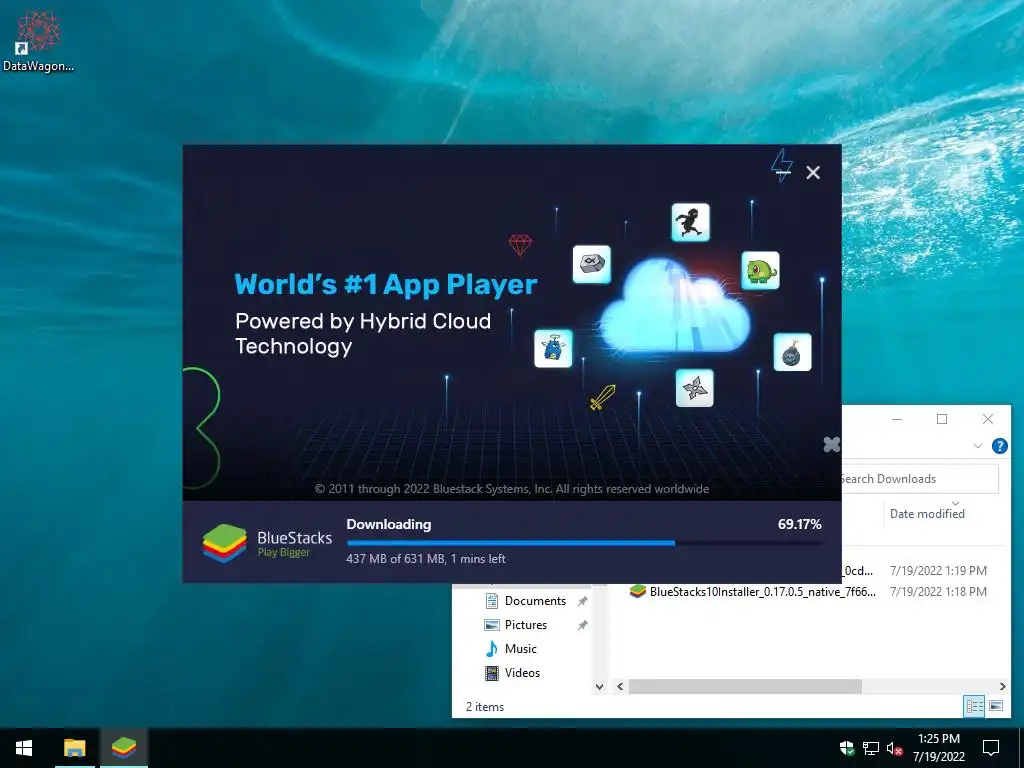This screenshot has width=1024, height=768.
Task: Open Videos in File Explorer sidebar
Action: point(522,673)
